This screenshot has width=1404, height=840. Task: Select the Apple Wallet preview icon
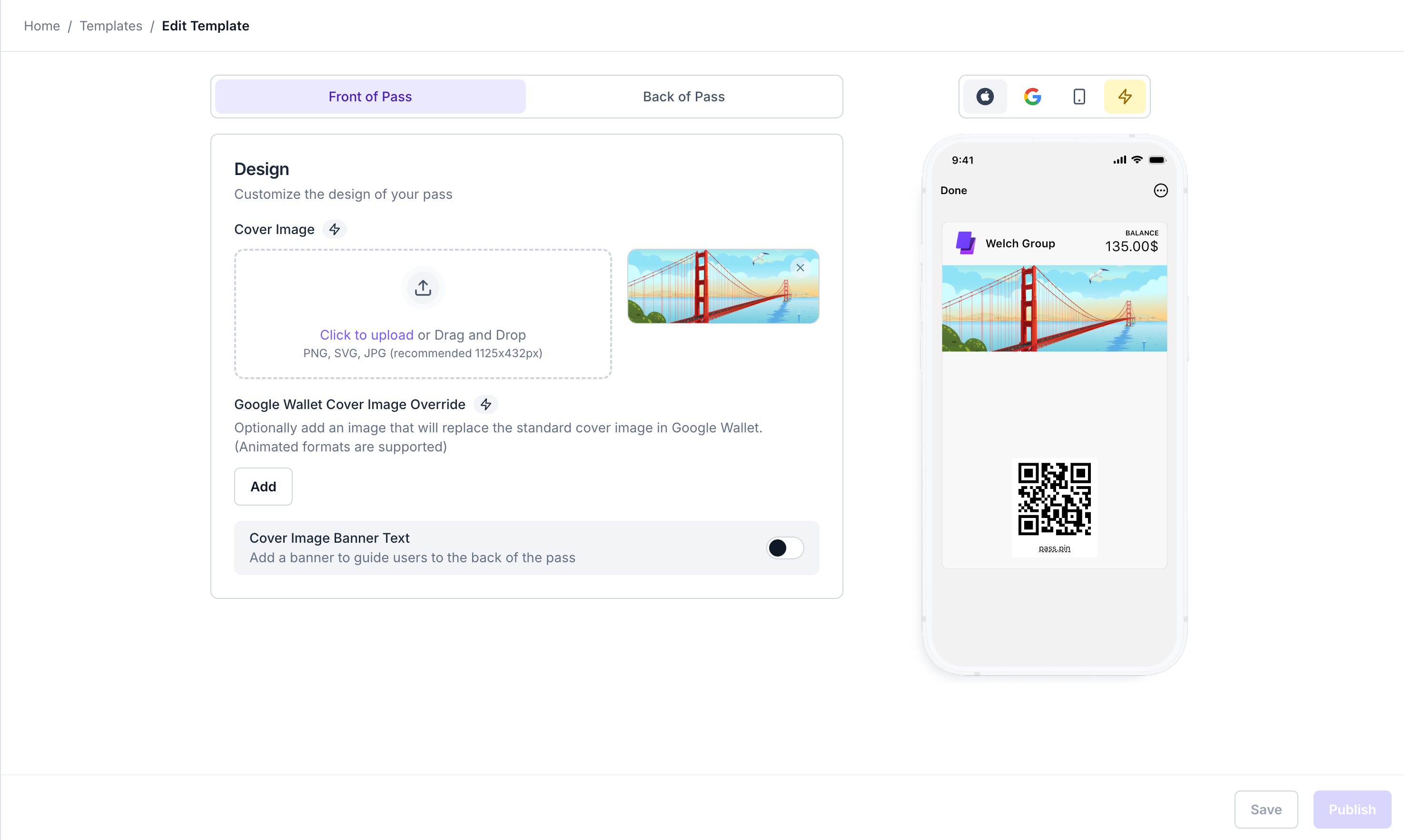(985, 97)
